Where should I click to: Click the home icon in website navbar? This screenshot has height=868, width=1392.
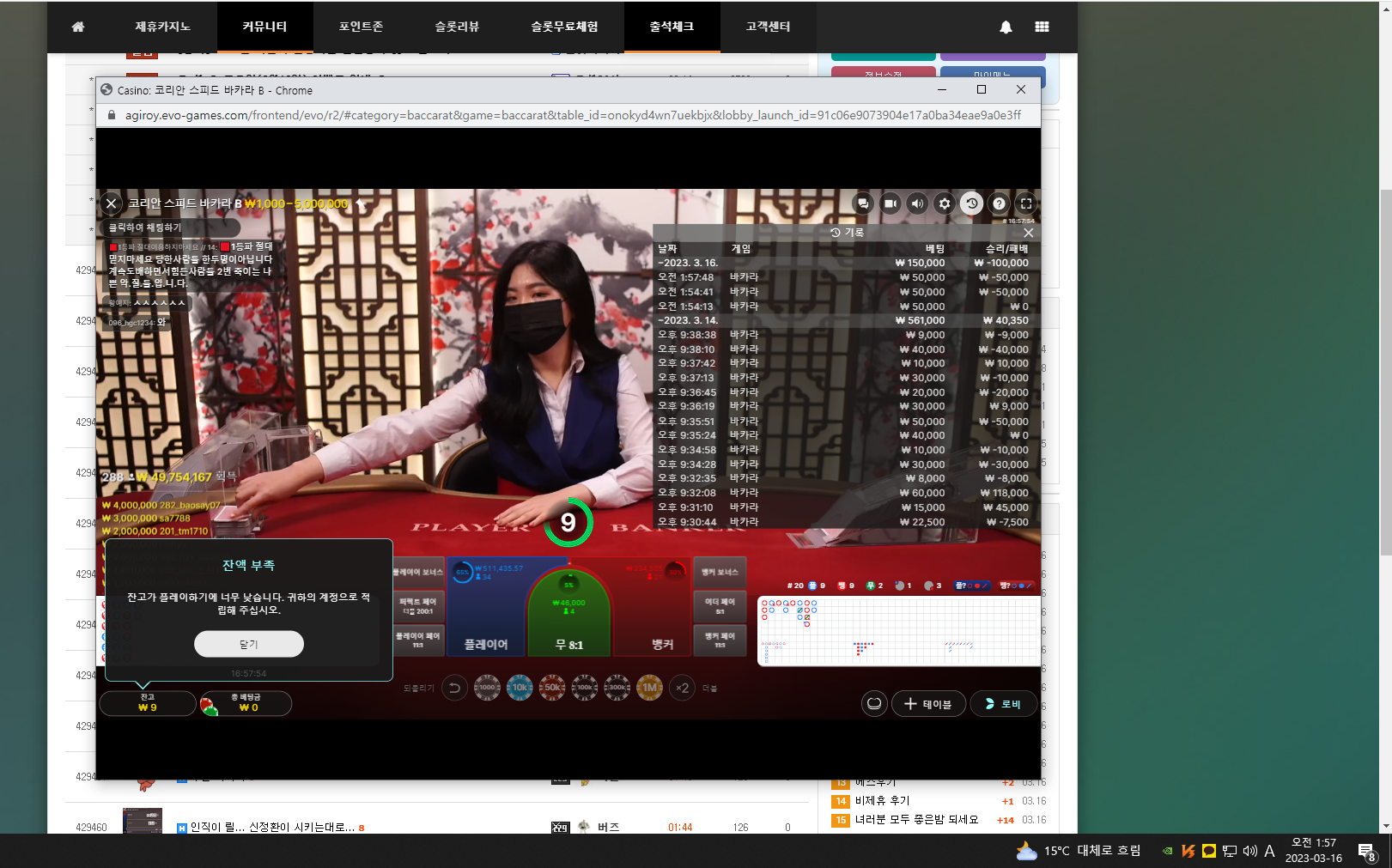[x=78, y=27]
